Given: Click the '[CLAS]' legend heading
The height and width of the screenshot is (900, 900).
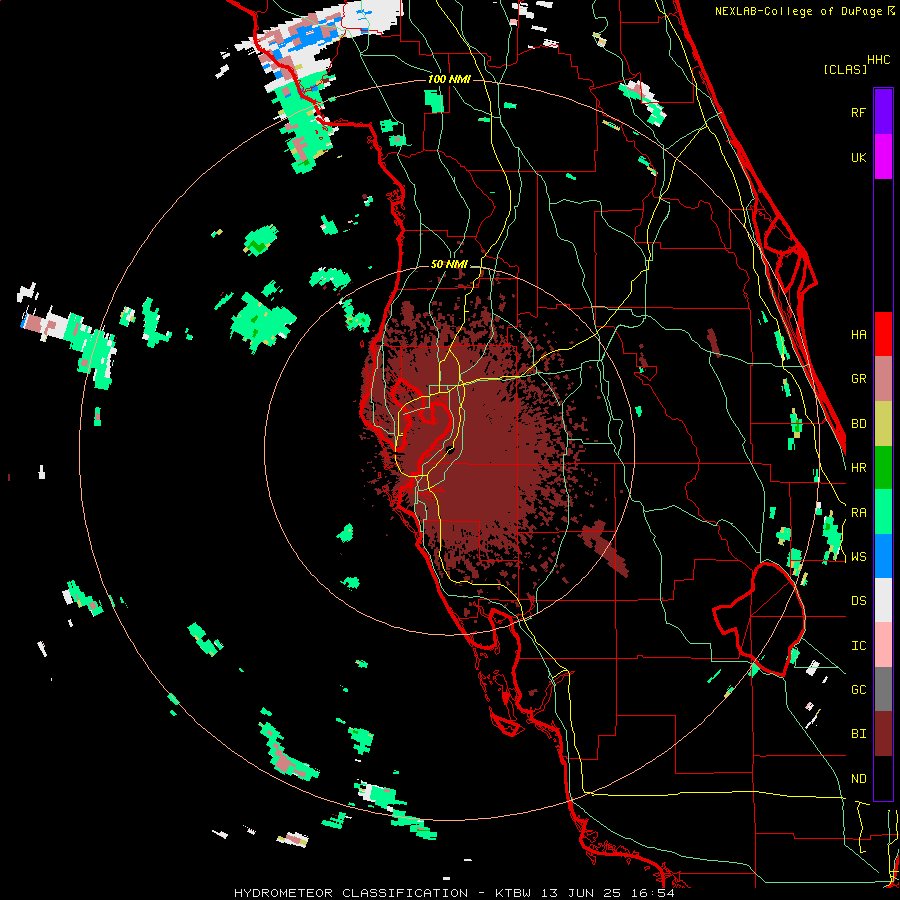Looking at the screenshot, I should [x=845, y=69].
